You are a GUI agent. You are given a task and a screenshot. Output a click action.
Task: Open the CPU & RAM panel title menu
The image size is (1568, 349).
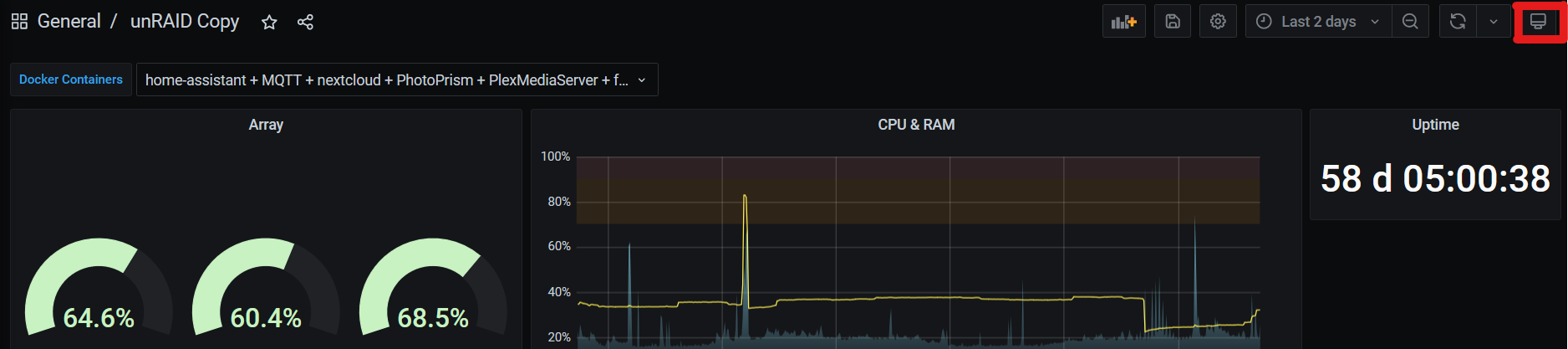pyautogui.click(x=916, y=125)
